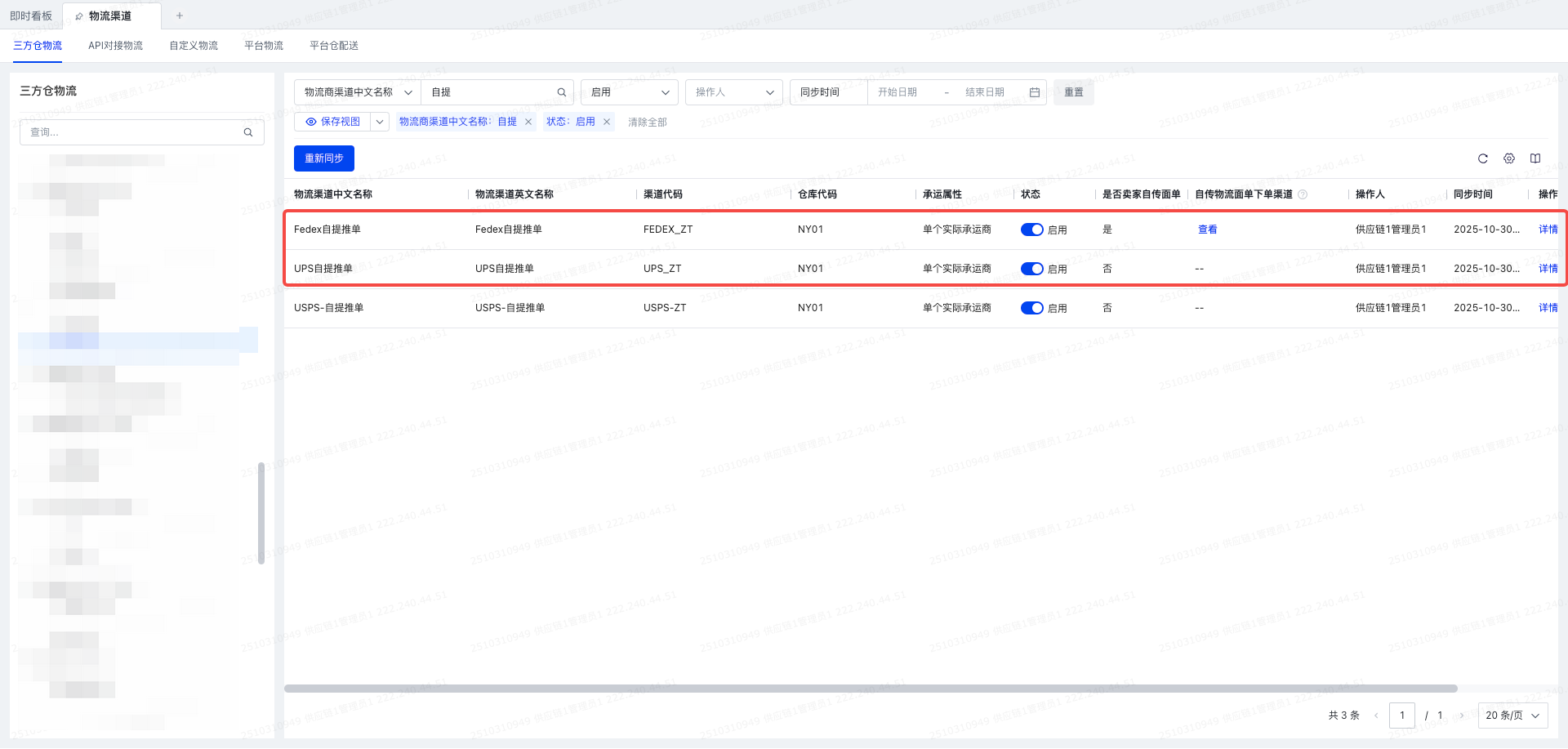Expand the 操作人 dropdown

[733, 92]
